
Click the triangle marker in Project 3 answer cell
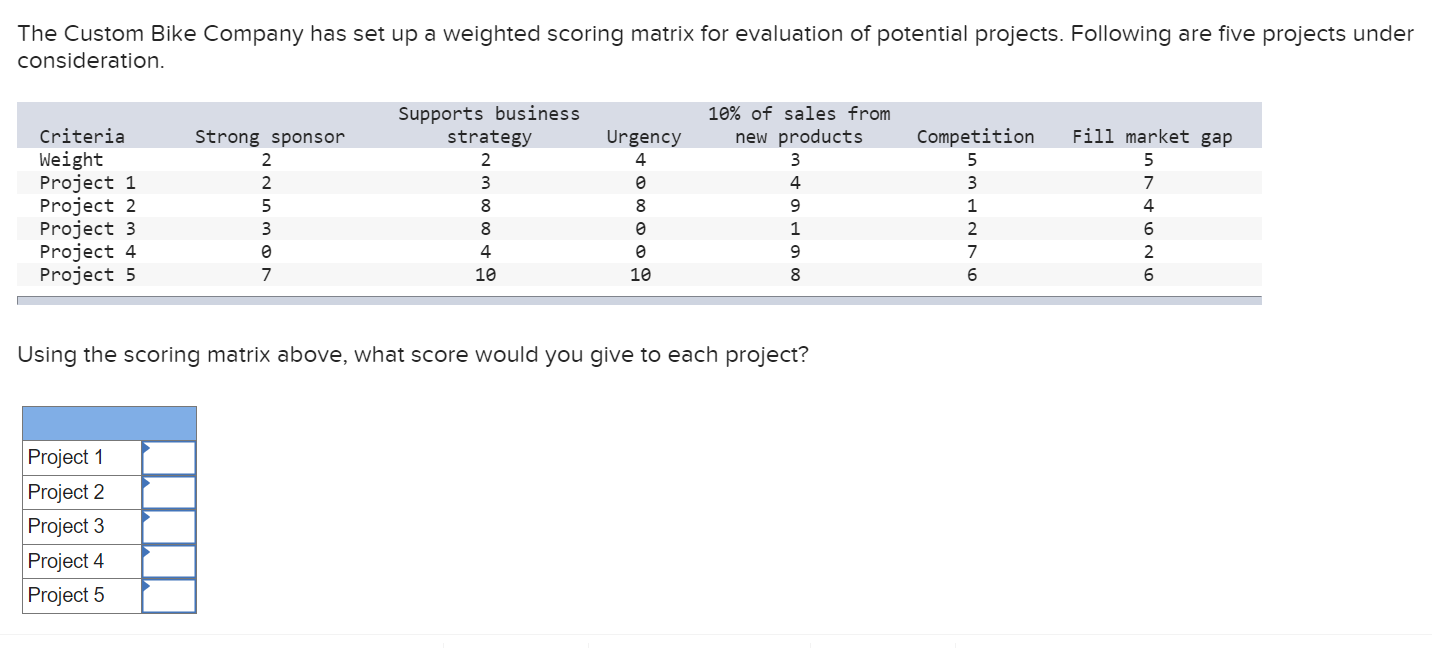(146, 516)
